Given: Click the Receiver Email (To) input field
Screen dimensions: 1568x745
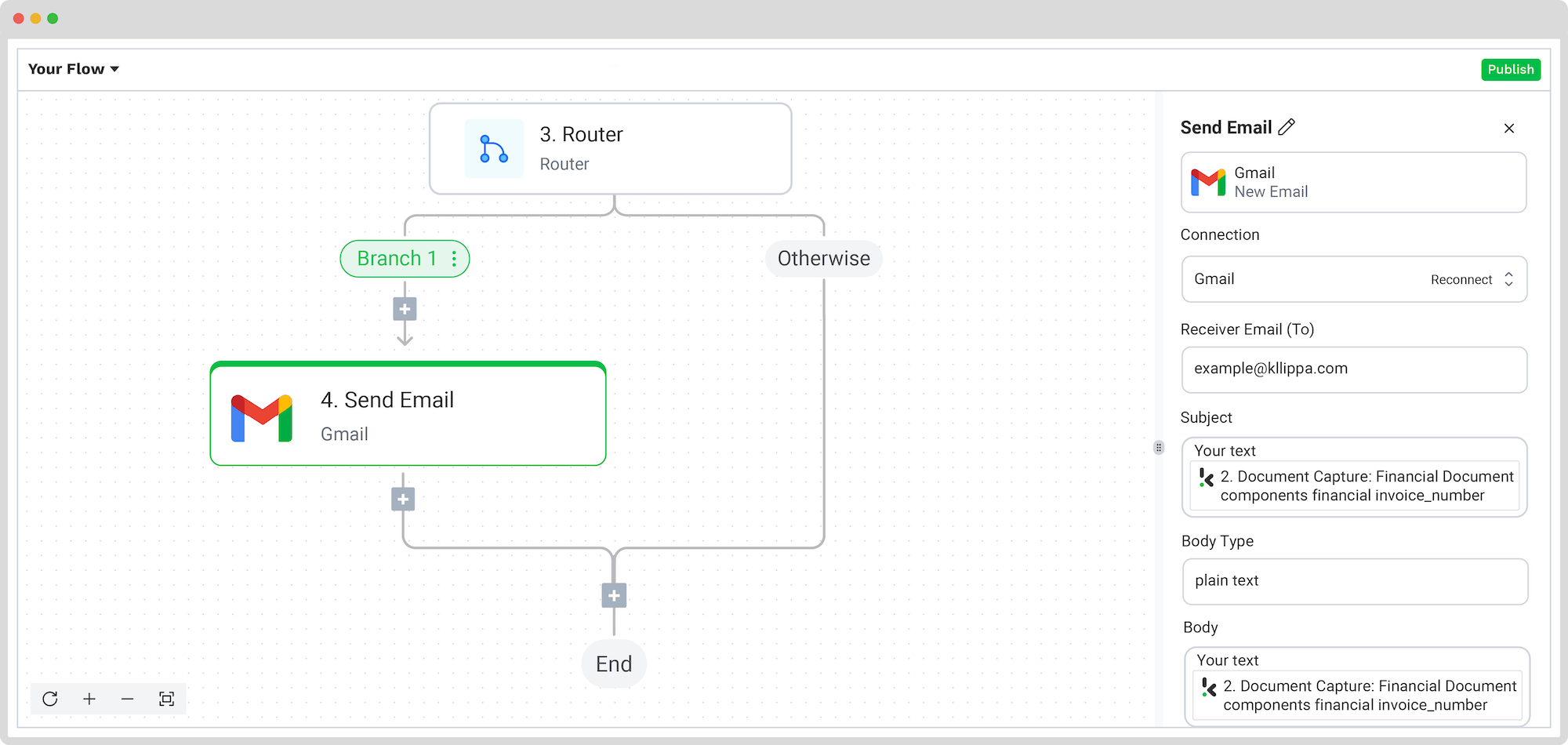Looking at the screenshot, I should [1355, 369].
